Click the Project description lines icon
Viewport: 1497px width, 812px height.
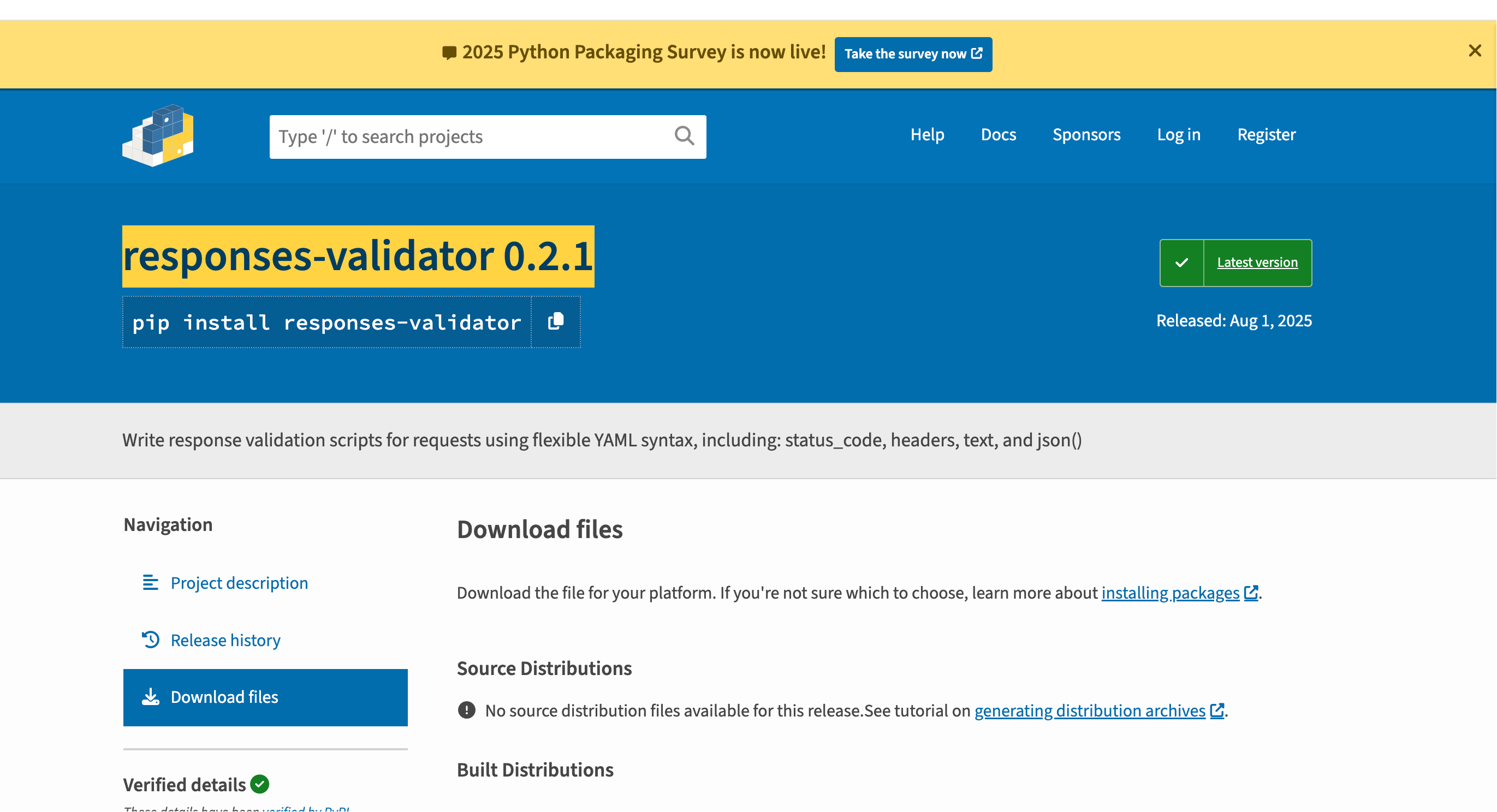point(151,582)
